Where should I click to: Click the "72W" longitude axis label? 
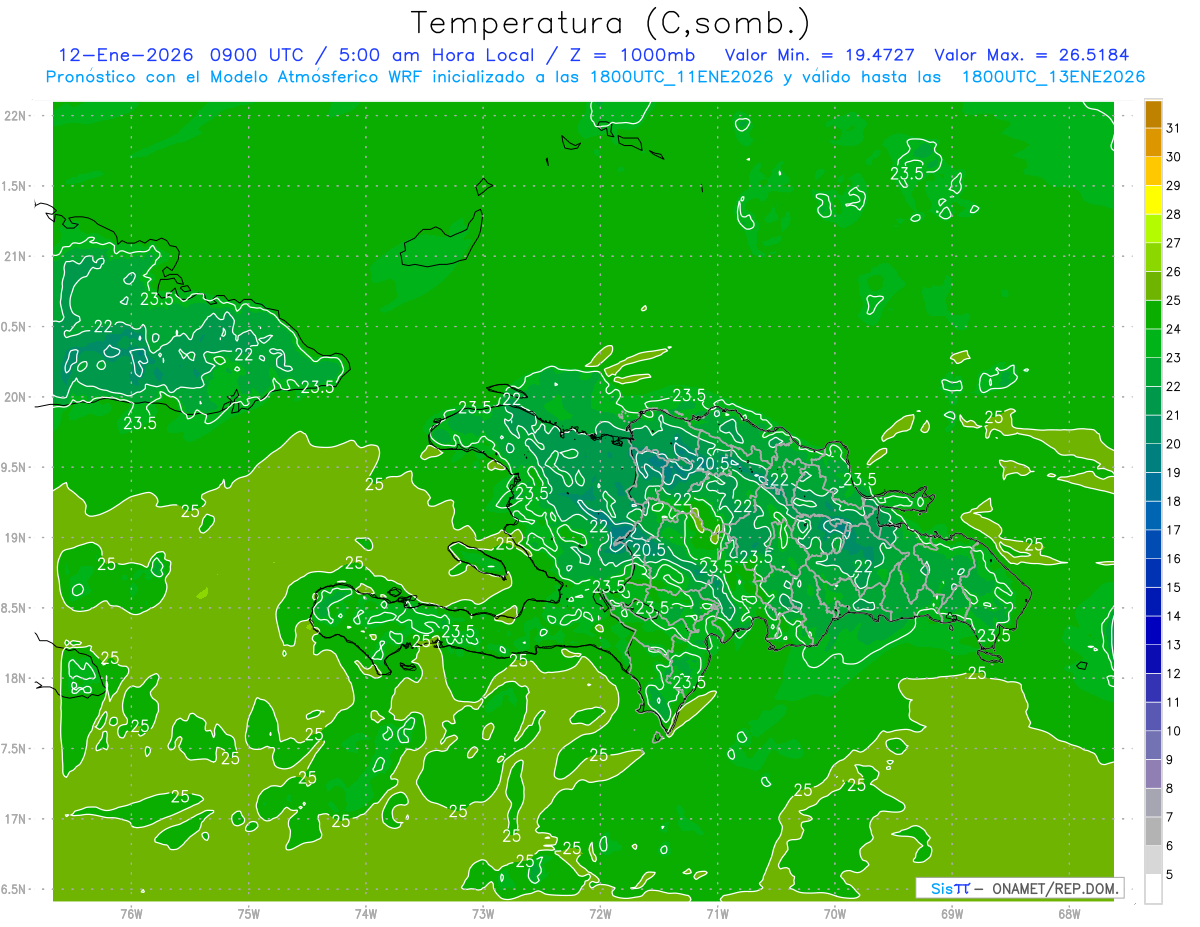pos(601,913)
